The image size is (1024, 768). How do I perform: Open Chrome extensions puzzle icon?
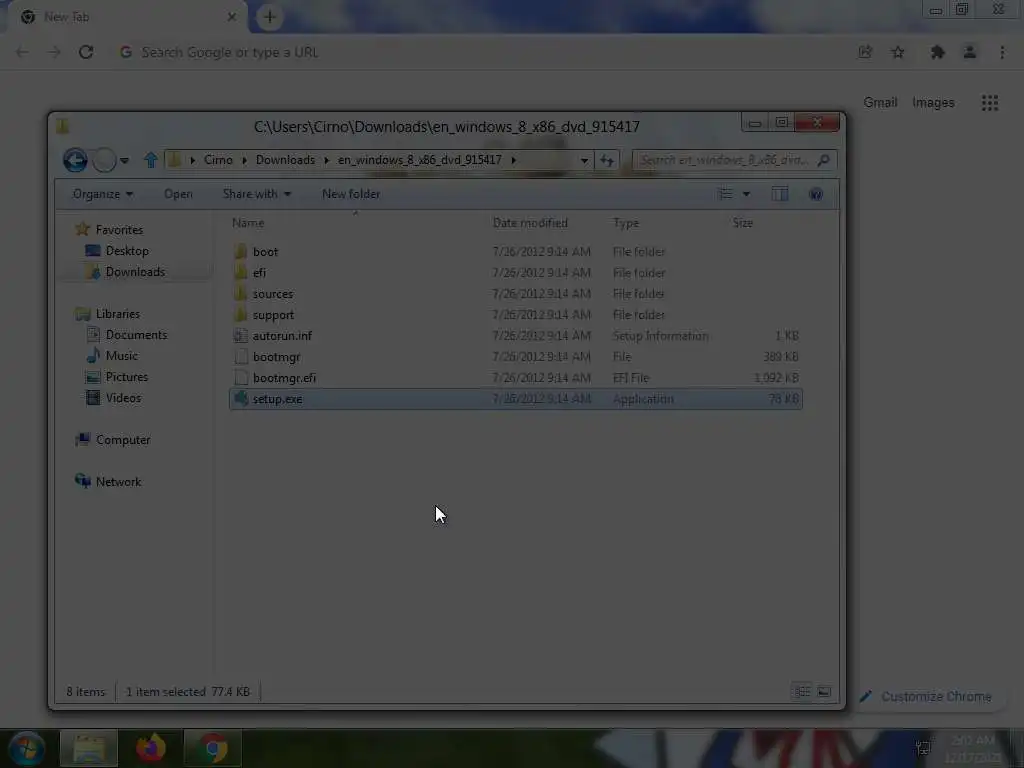click(x=938, y=52)
